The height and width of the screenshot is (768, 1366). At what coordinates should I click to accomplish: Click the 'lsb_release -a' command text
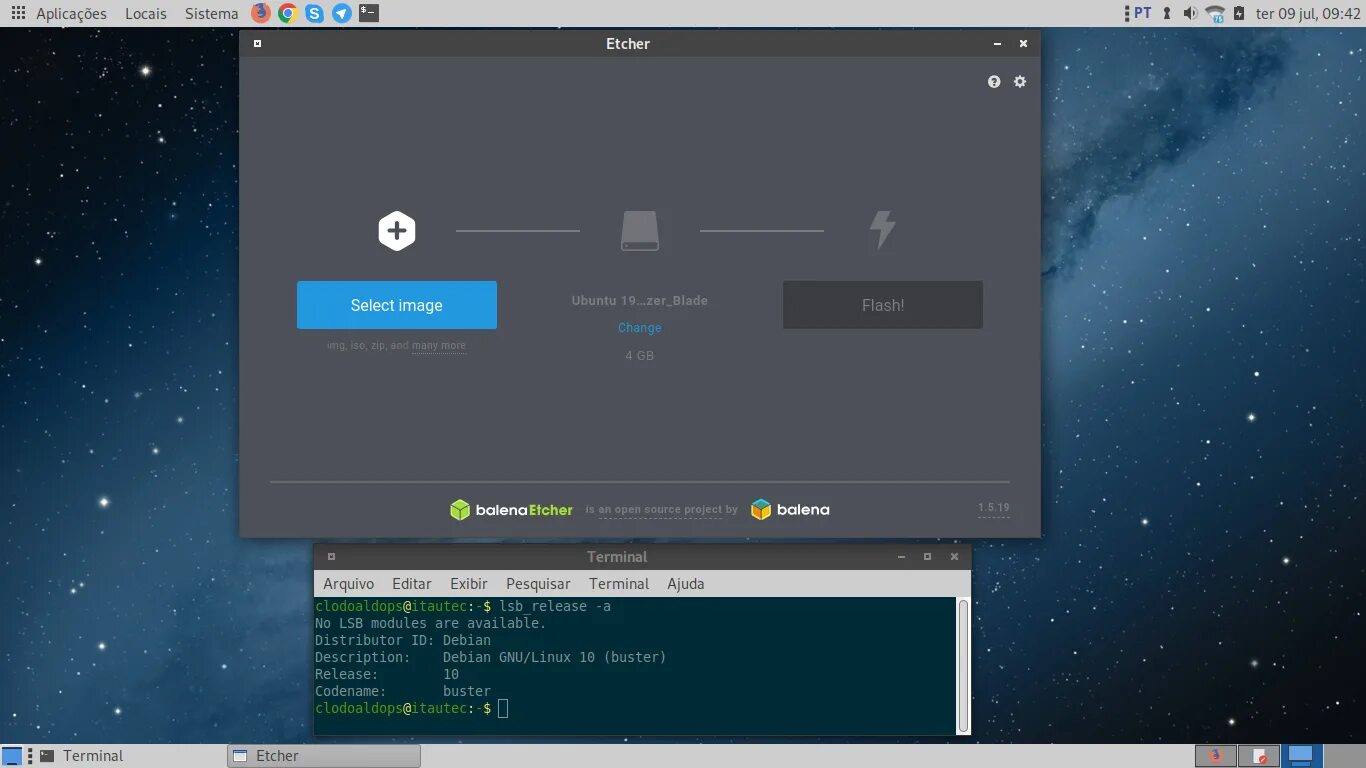click(x=555, y=606)
